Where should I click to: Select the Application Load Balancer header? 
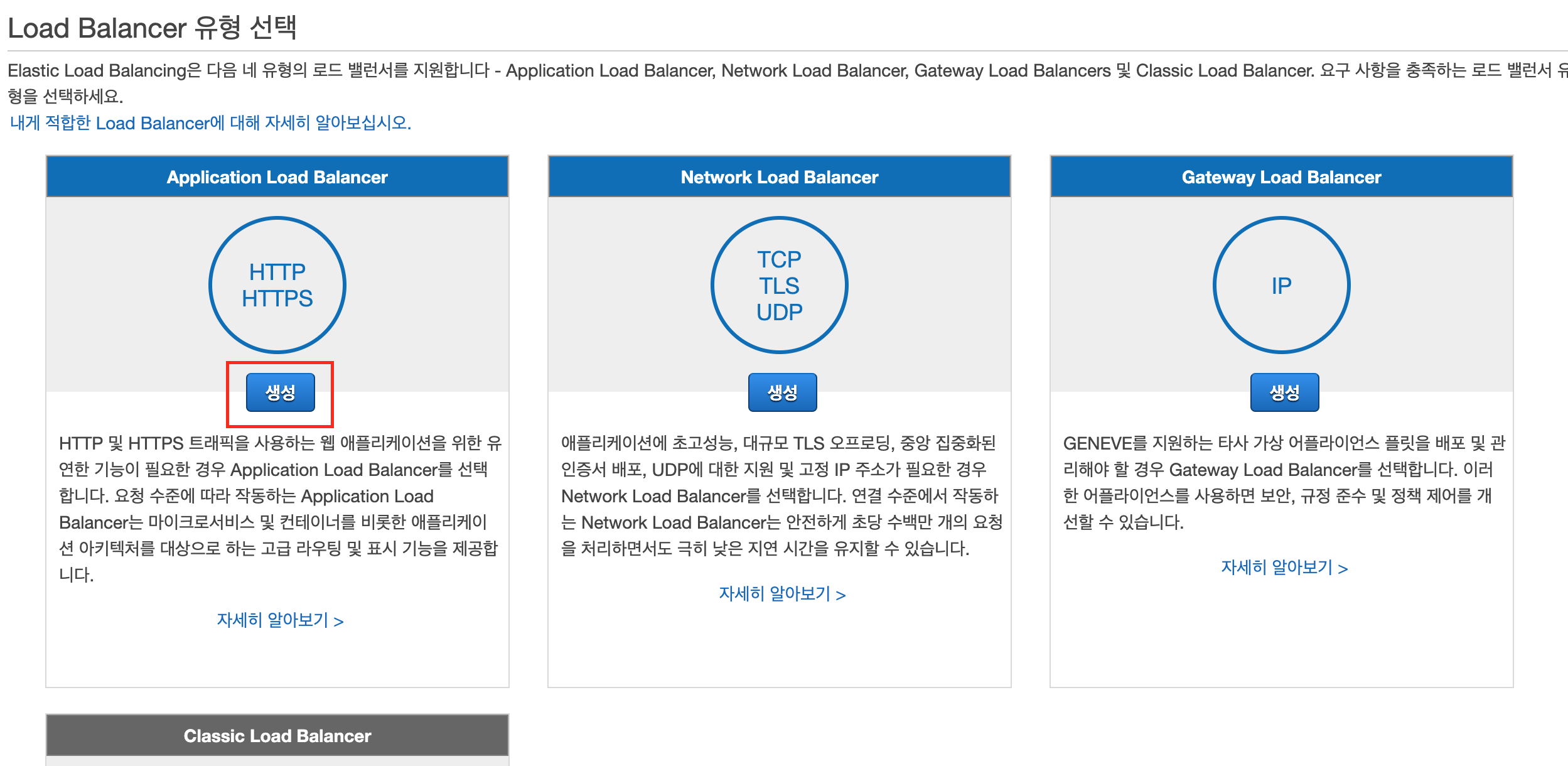[277, 177]
